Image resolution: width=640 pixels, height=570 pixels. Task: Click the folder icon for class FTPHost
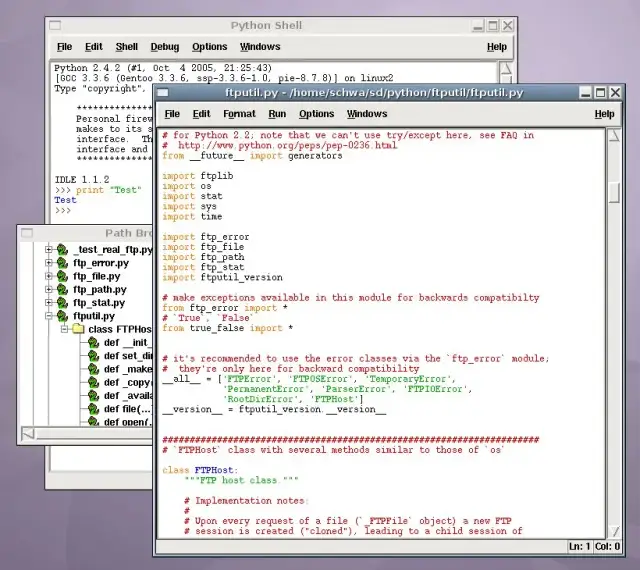tap(77, 329)
